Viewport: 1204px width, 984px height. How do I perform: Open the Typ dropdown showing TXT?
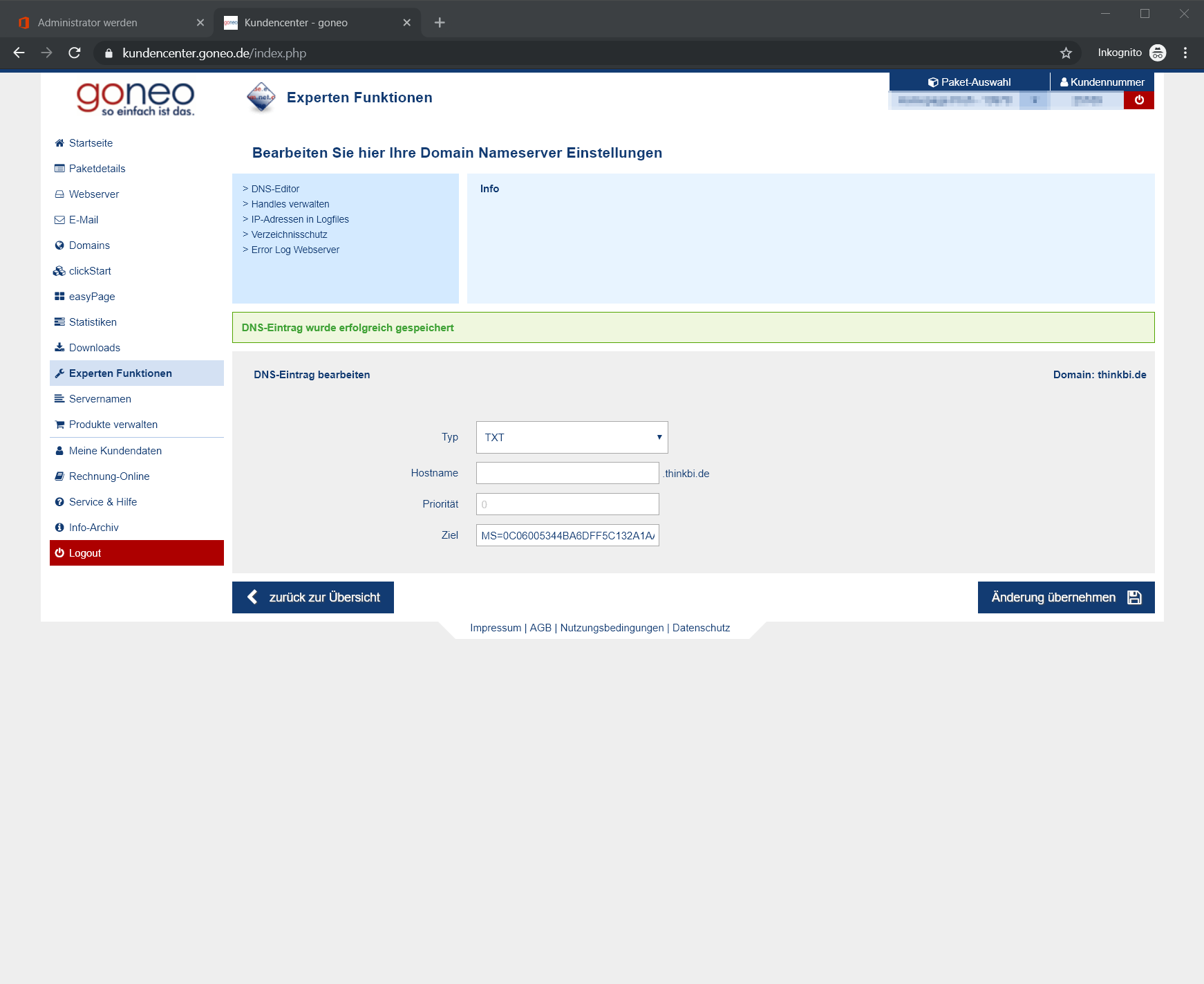pyautogui.click(x=572, y=437)
